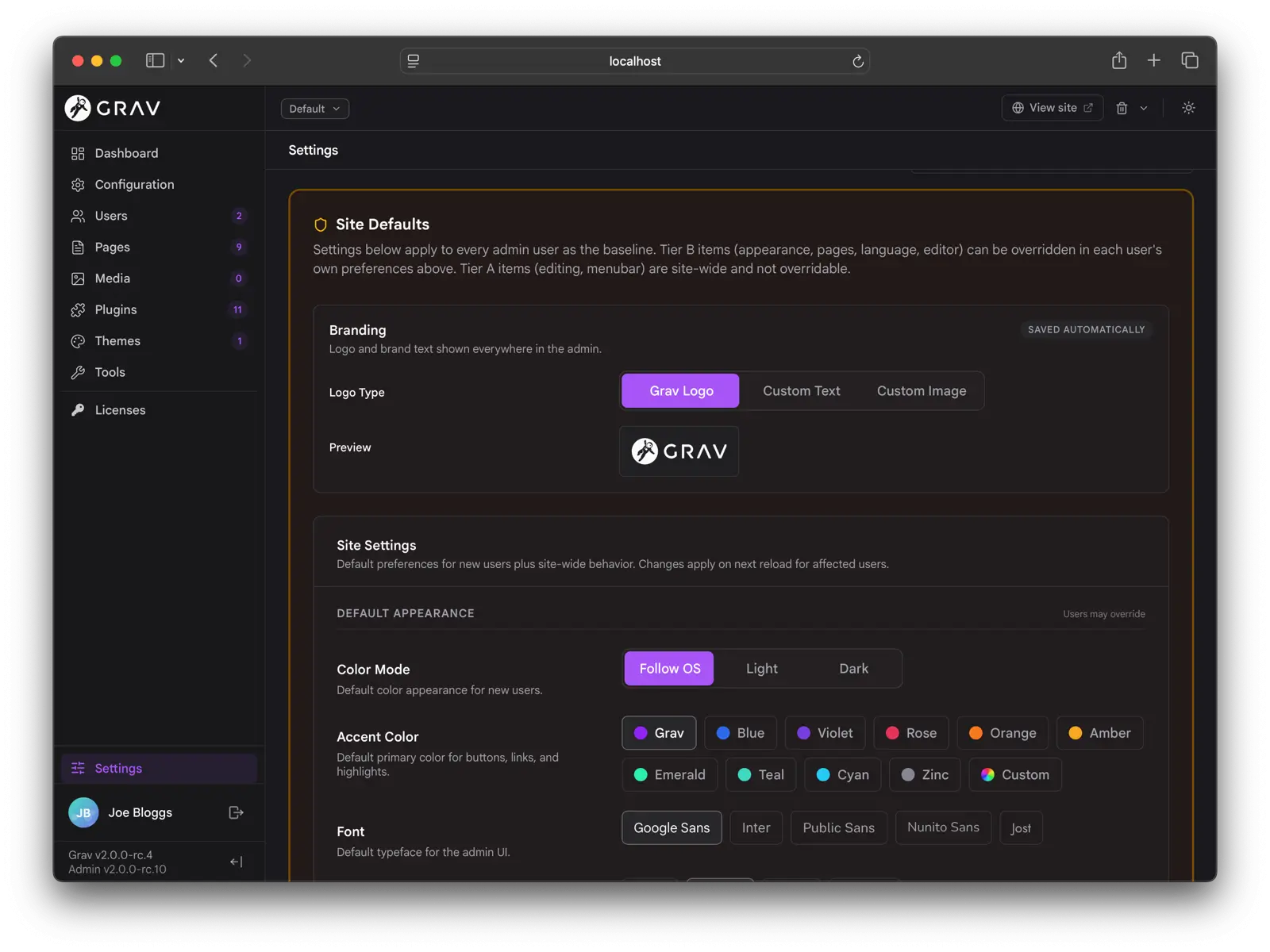The image size is (1270, 952).
Task: Choose the Cyan accent color
Action: (843, 775)
